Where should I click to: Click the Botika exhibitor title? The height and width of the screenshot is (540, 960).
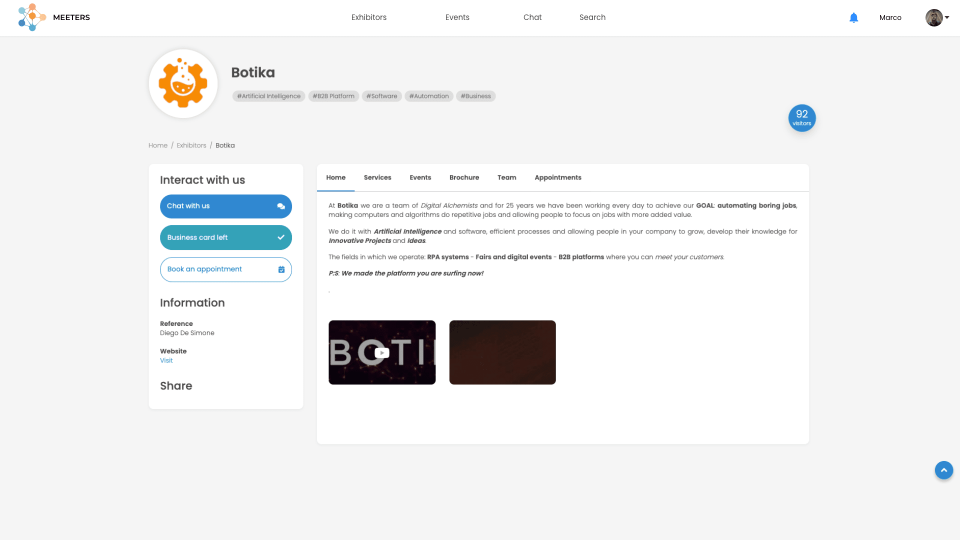tap(253, 73)
